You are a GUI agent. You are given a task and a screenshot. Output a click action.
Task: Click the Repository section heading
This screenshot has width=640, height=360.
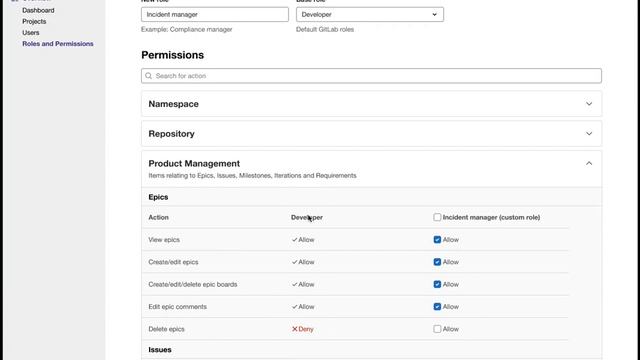pos(171,134)
